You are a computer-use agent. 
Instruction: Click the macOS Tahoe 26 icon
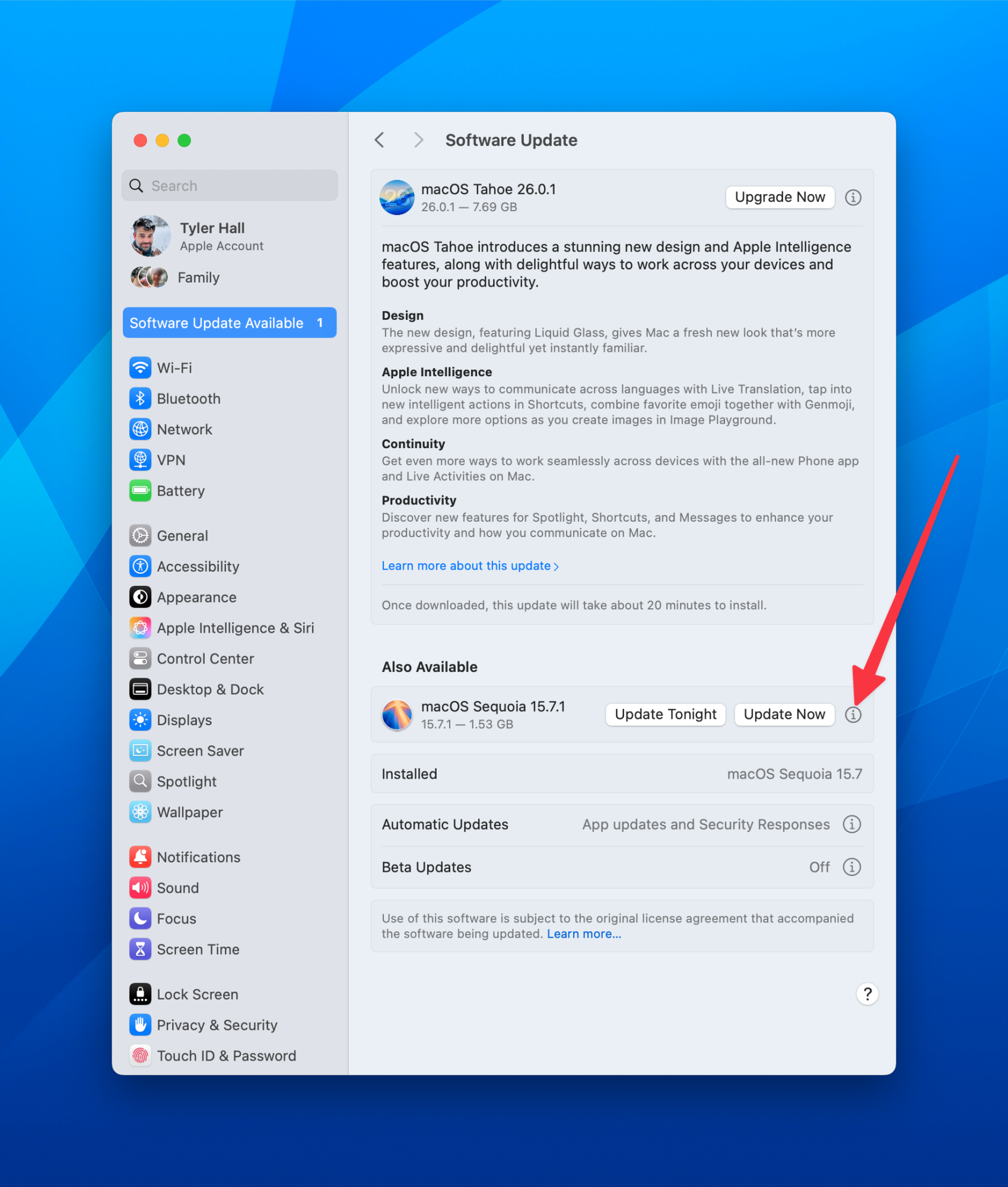397,198
